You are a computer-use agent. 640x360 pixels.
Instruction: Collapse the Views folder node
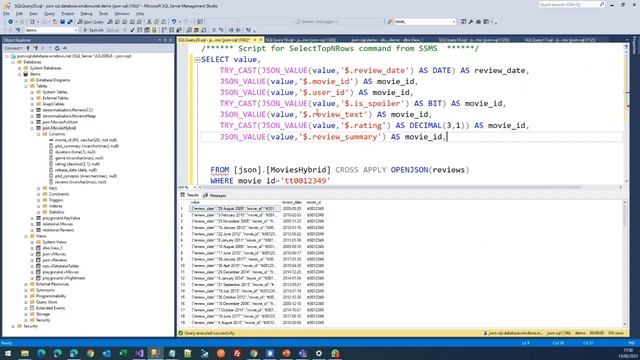tap(26, 236)
